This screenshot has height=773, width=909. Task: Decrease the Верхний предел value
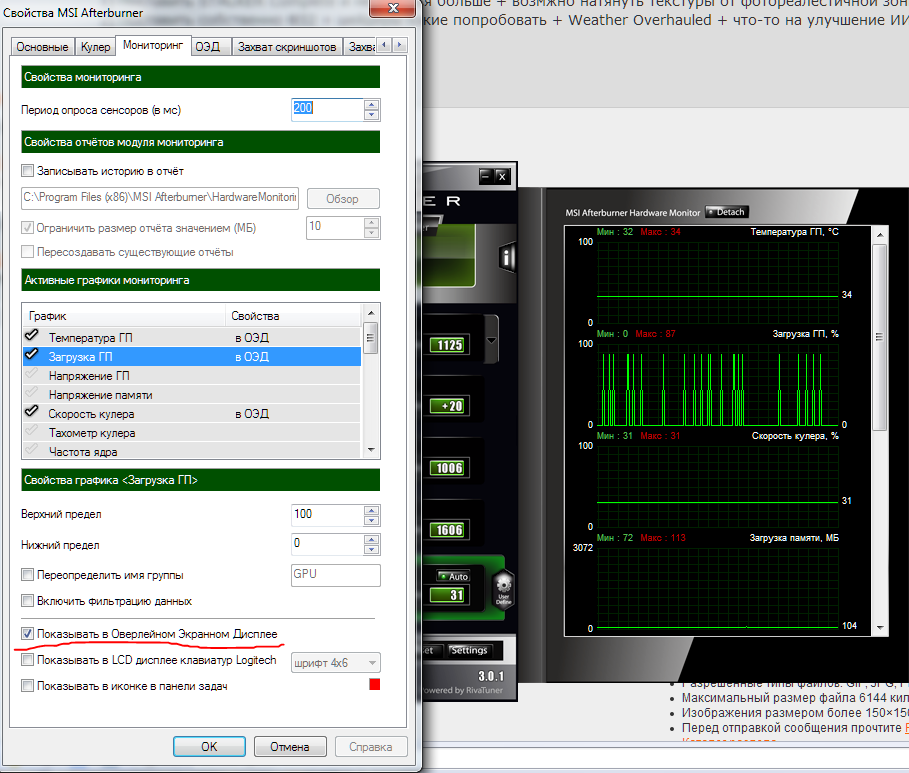(372, 520)
